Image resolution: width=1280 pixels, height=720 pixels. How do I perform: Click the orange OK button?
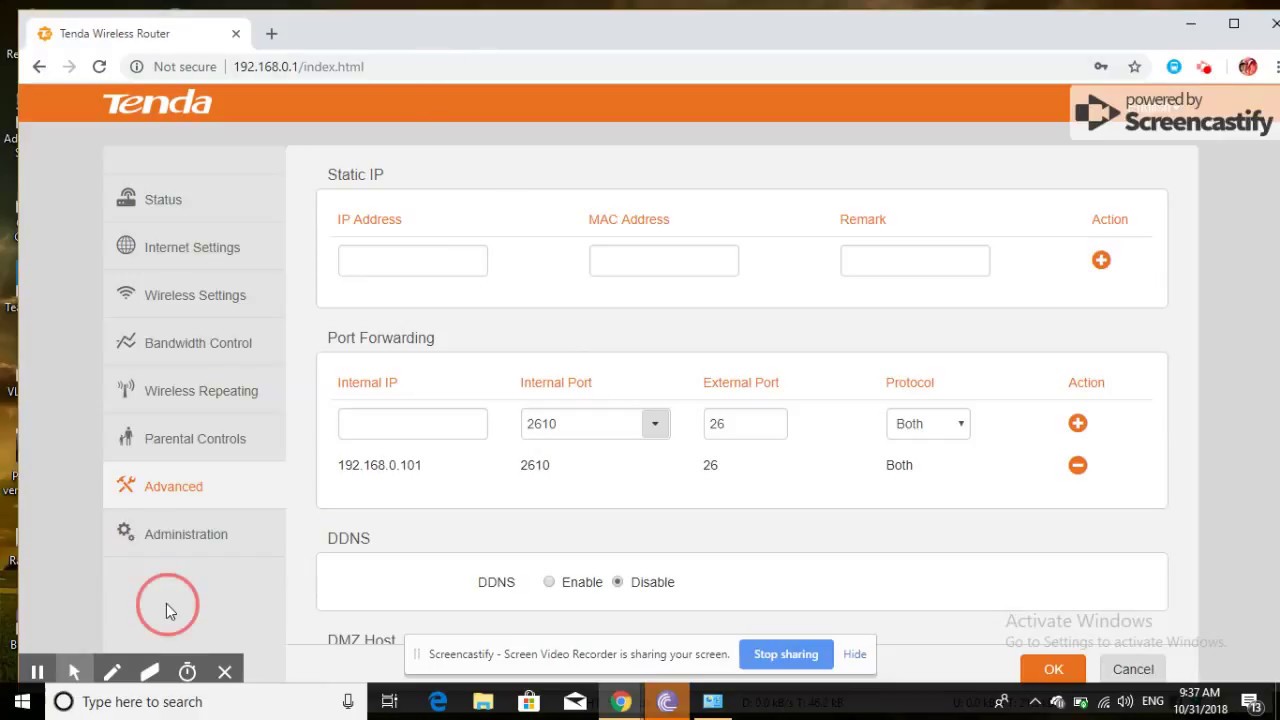pyautogui.click(x=1053, y=669)
